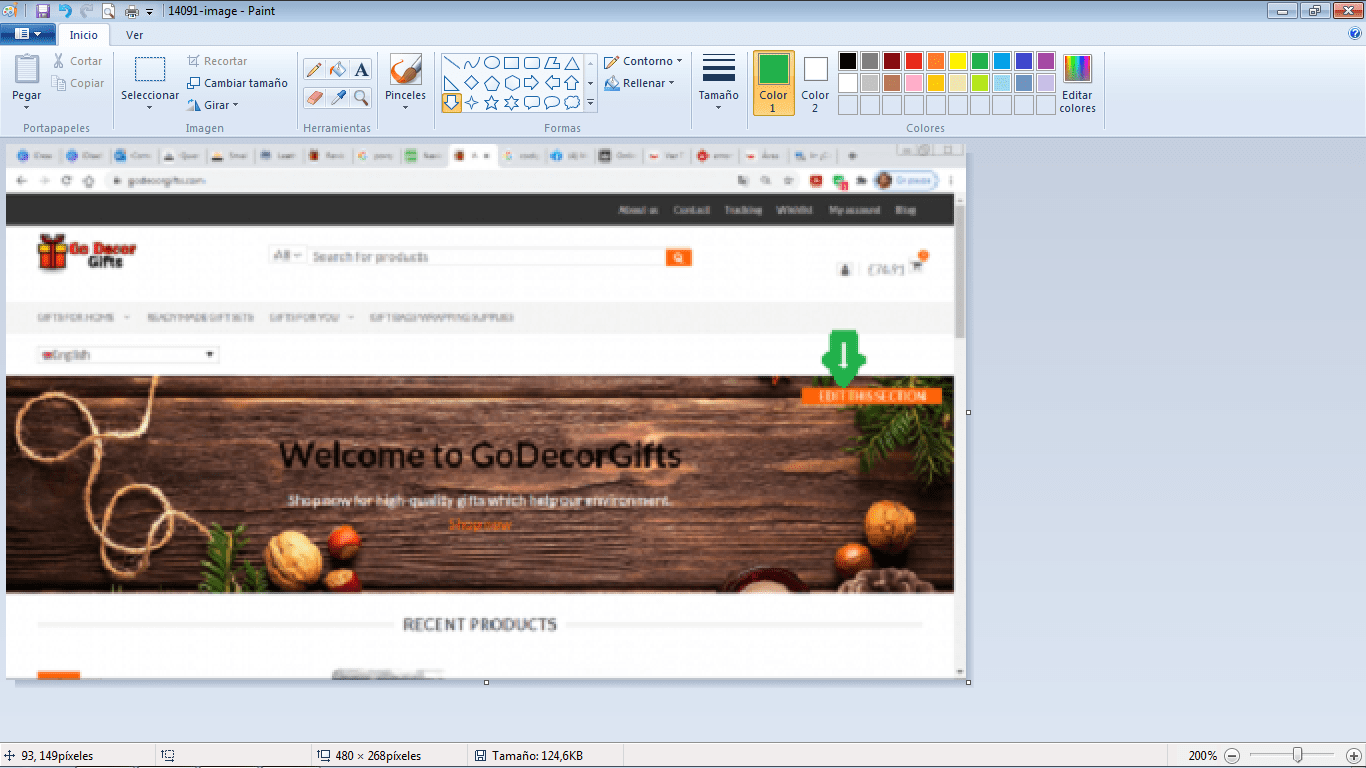The width and height of the screenshot is (1366, 768).
Task: Click the zoom in plus button
Action: 1354,755
